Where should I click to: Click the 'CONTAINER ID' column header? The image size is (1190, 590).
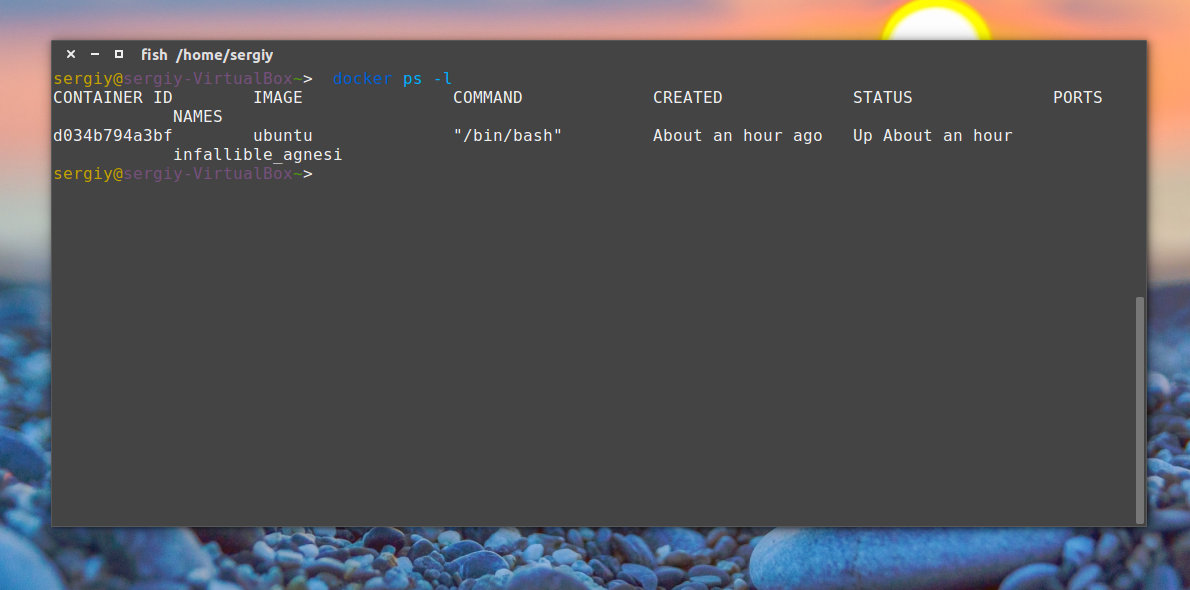(x=112, y=97)
